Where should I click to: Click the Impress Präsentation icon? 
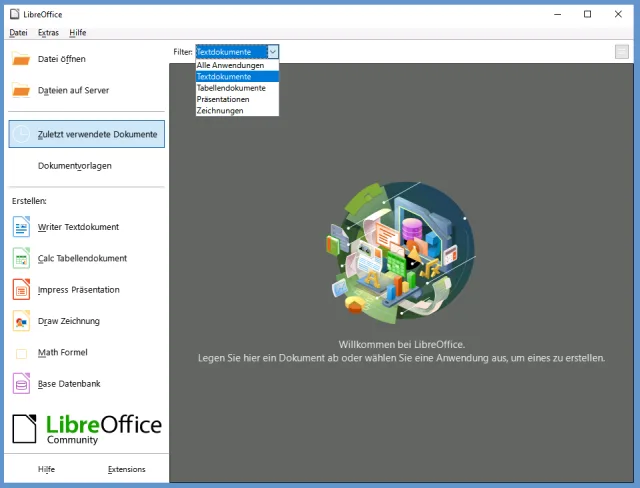click(x=22, y=290)
